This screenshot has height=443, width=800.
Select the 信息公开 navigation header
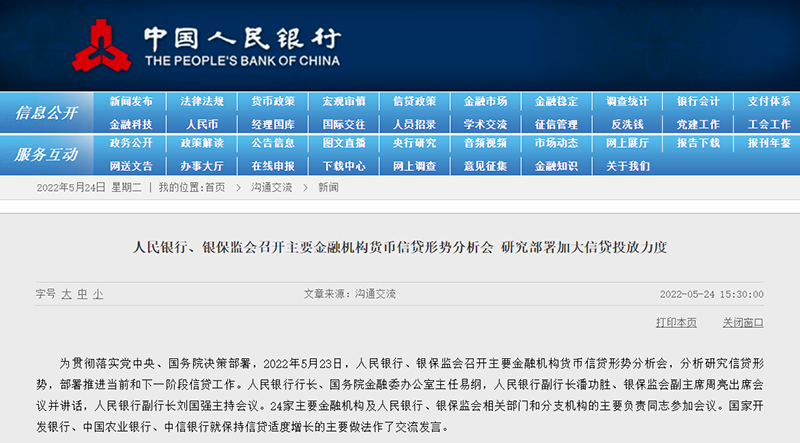[46, 113]
